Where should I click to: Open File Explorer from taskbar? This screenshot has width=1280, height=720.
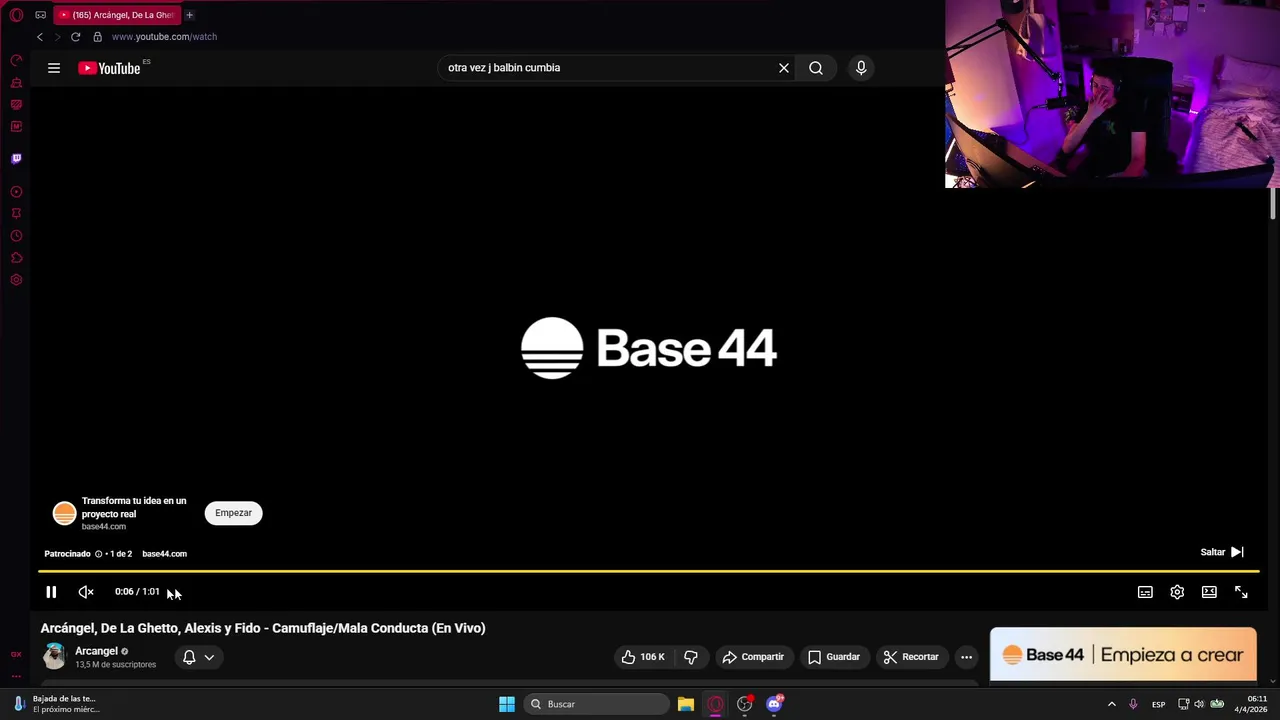686,704
